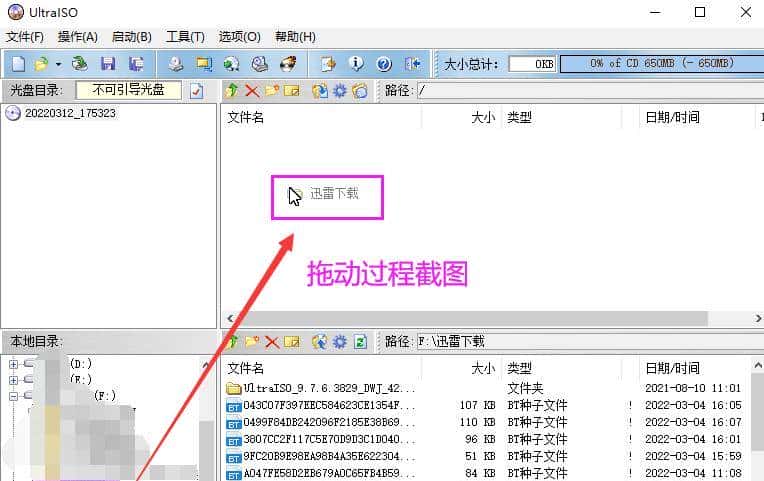Viewport: 764px width, 481px height.
Task: Click left arrow of image pane horizontal scrollbar
Action: click(x=230, y=318)
